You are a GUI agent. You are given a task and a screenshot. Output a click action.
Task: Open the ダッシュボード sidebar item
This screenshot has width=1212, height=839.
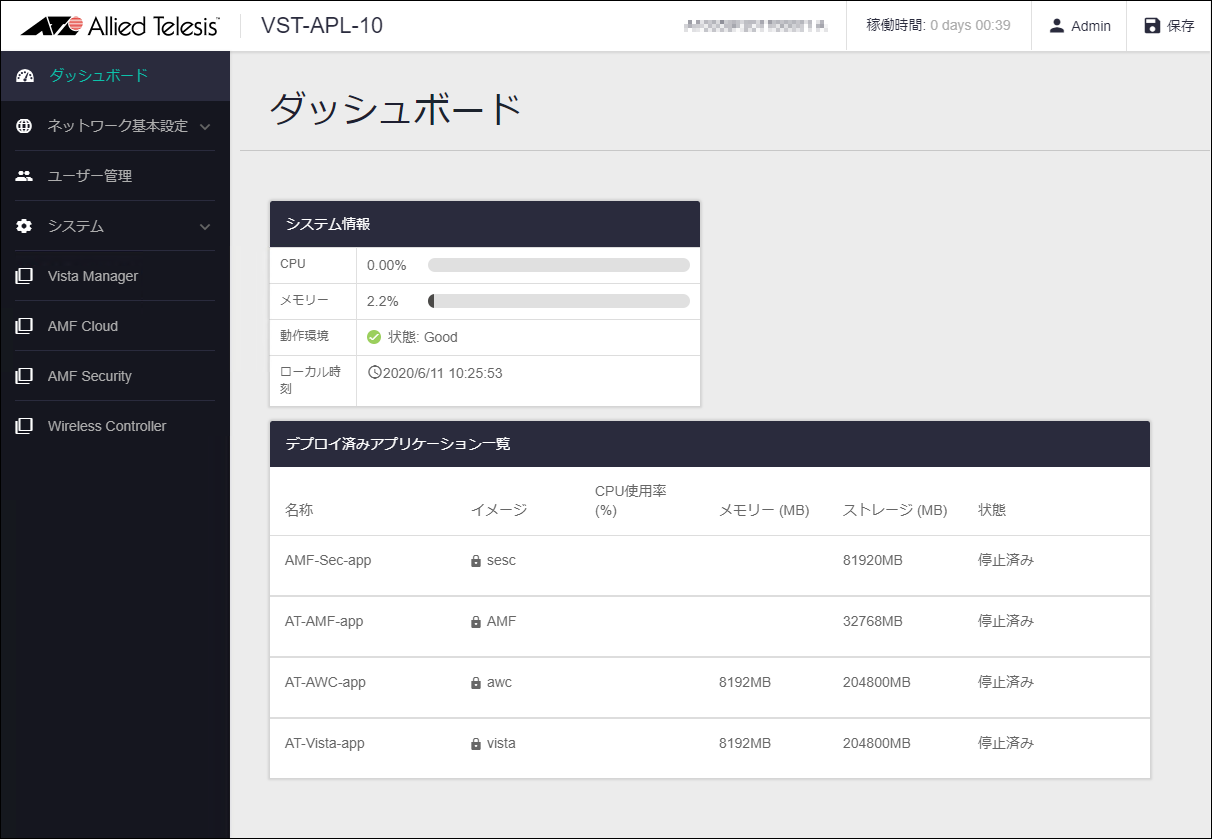[x=115, y=76]
